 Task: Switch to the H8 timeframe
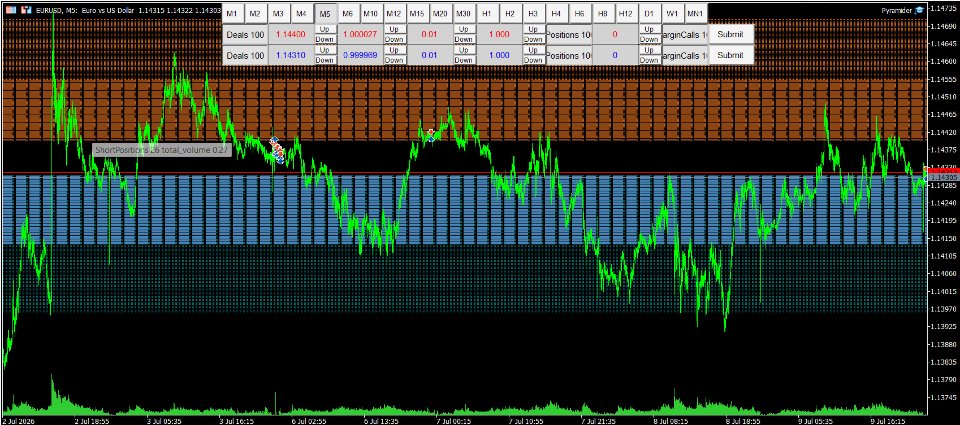pos(602,13)
